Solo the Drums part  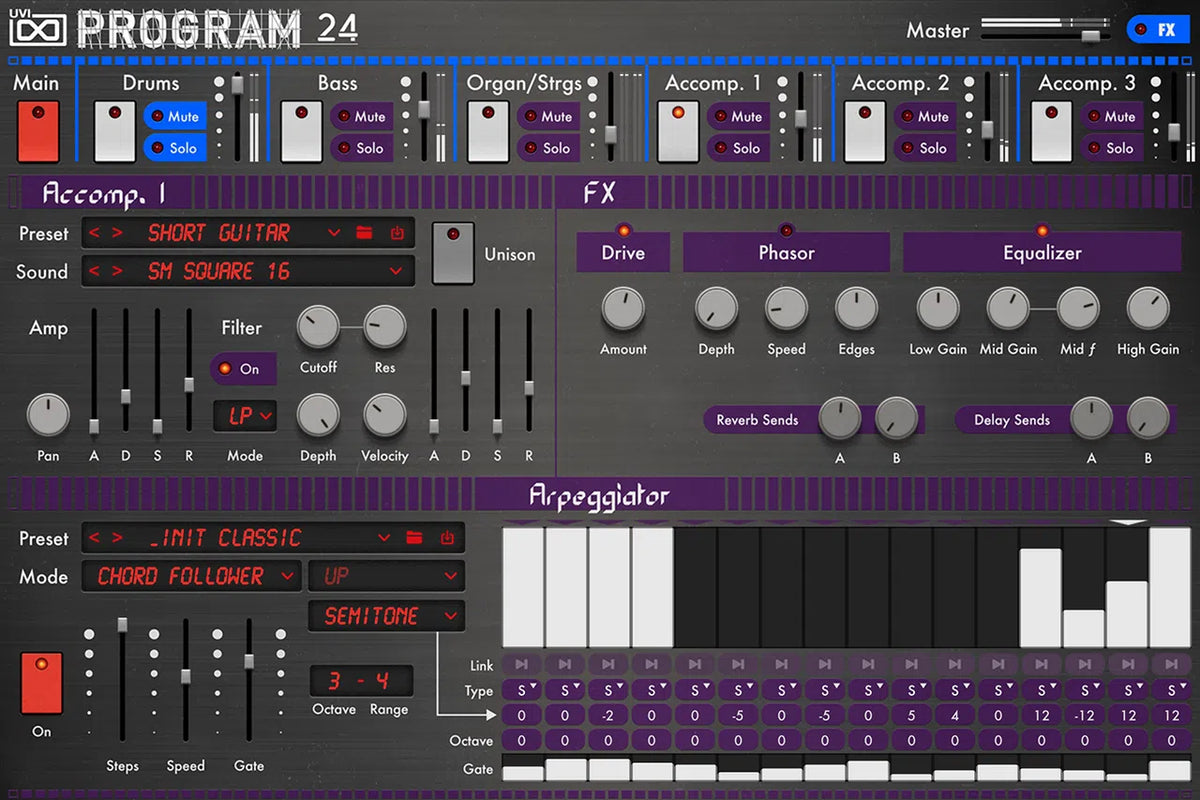(175, 148)
